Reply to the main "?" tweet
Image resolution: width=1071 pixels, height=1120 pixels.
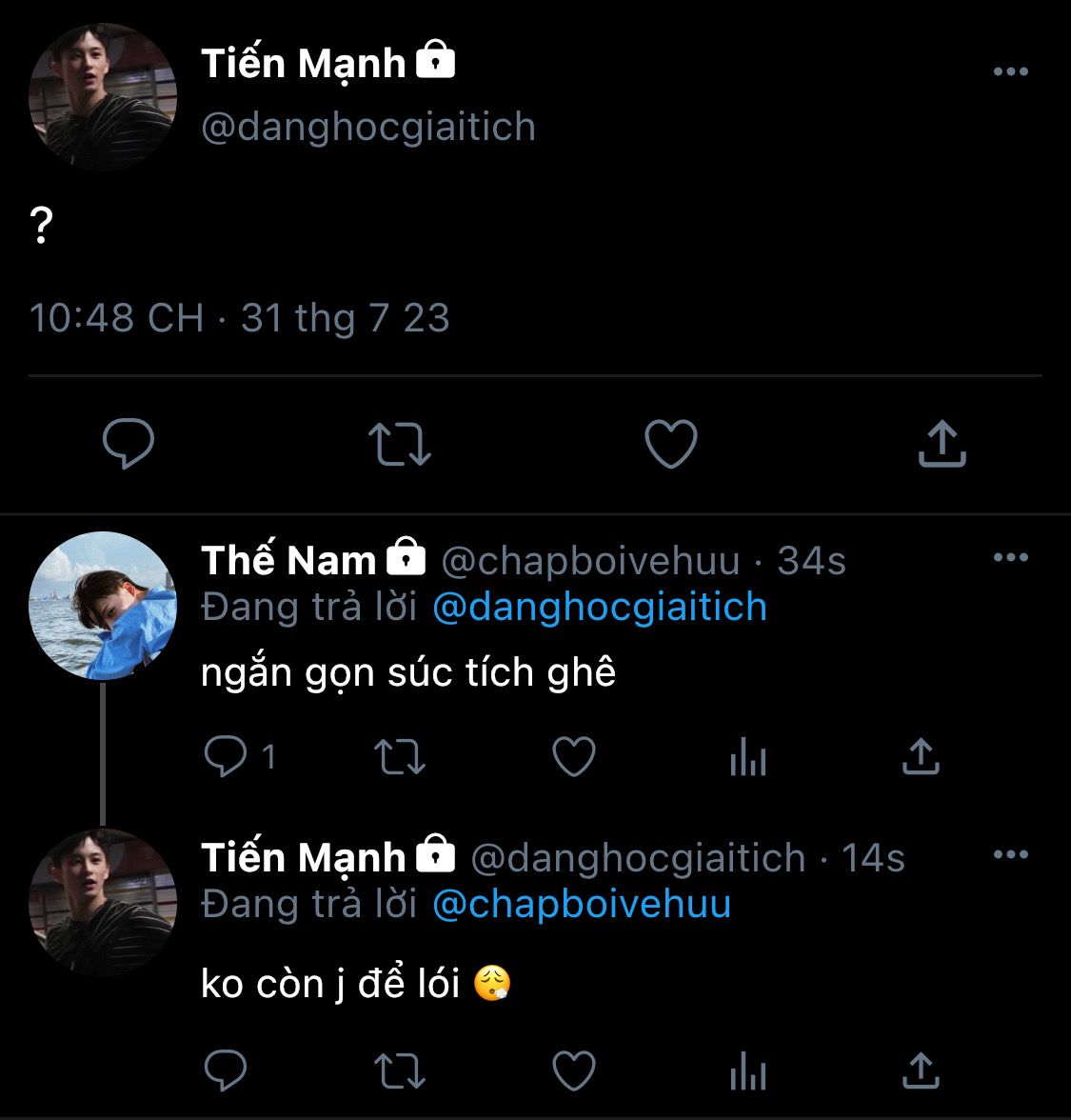(x=128, y=444)
